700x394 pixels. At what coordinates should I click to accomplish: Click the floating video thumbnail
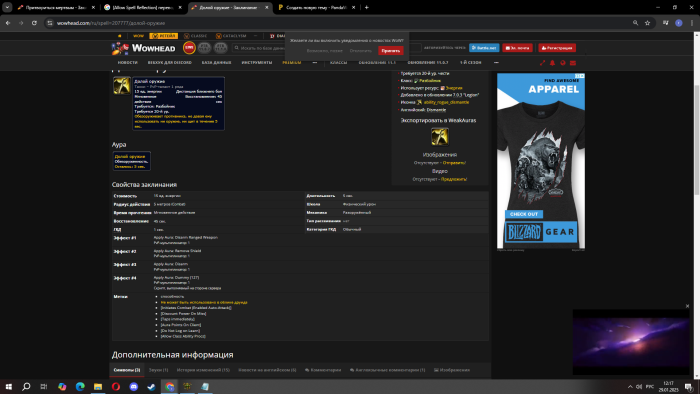tap(631, 342)
